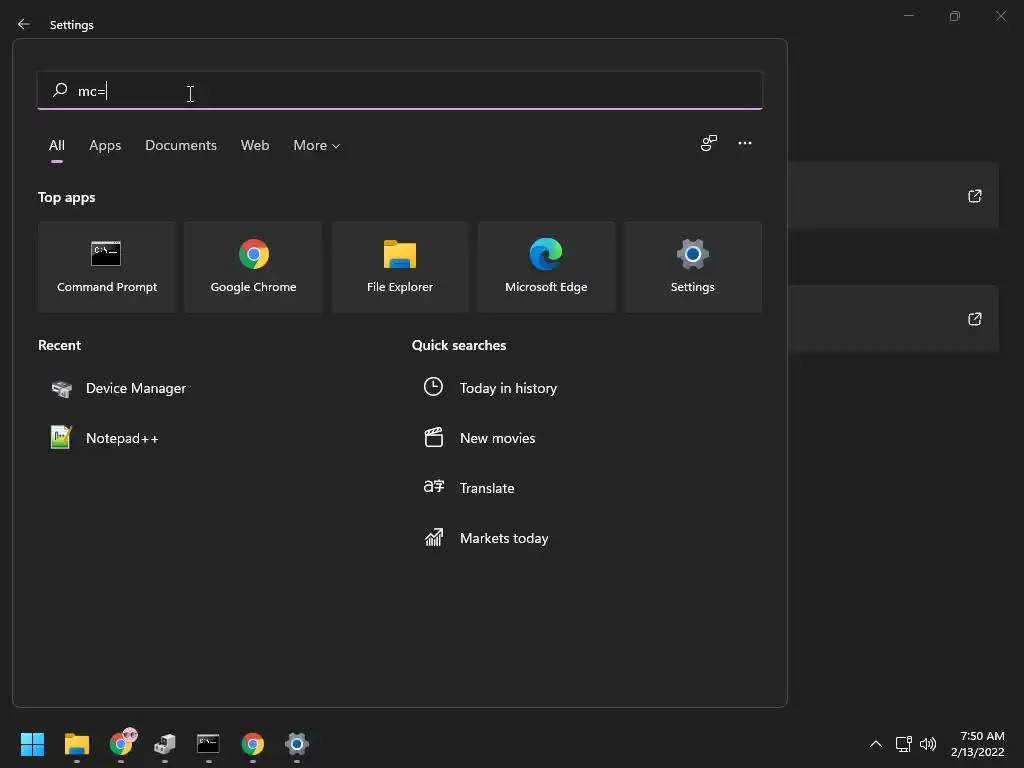Click the "Today in history" label
Image resolution: width=1024 pixels, height=768 pixels.
pyautogui.click(x=508, y=389)
